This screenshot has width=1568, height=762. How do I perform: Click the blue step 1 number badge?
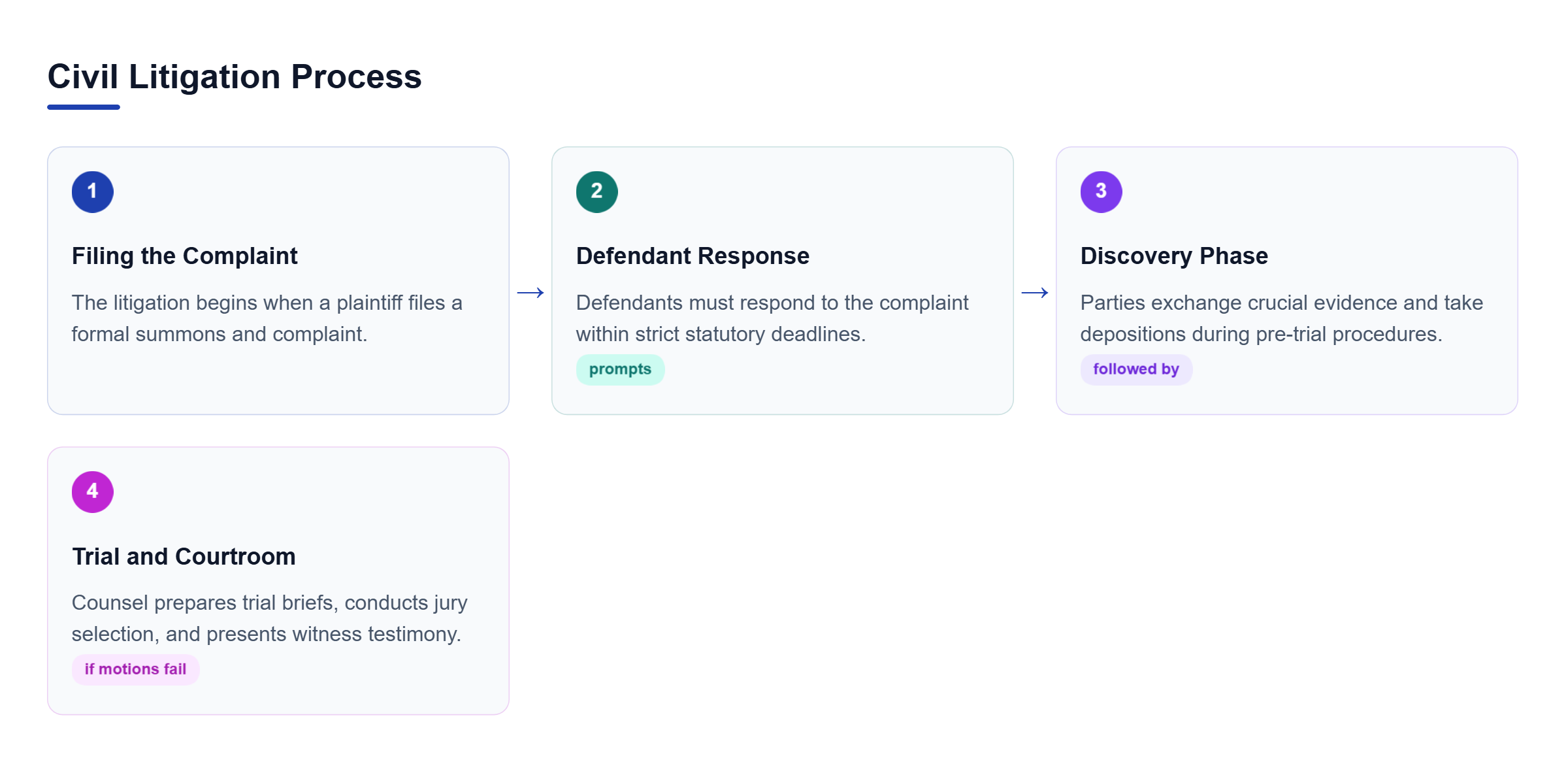point(92,191)
